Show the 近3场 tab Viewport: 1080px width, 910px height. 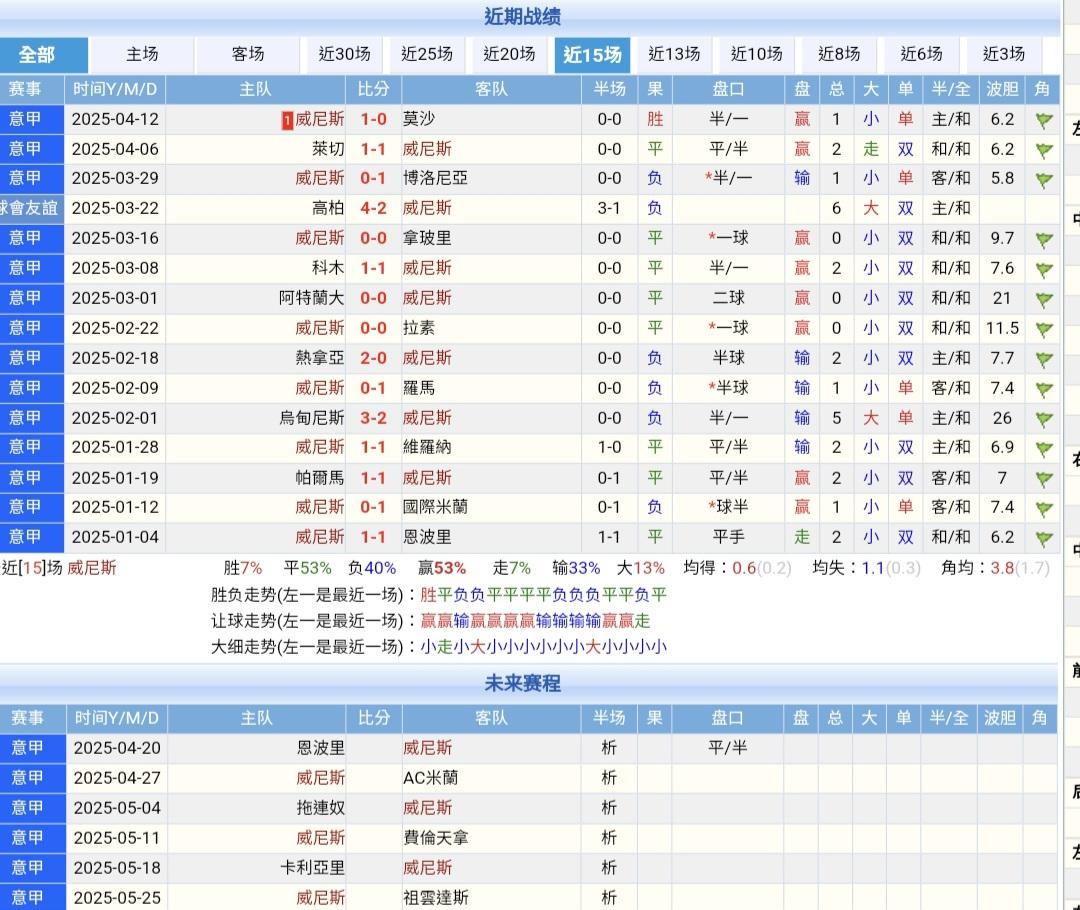point(1004,54)
